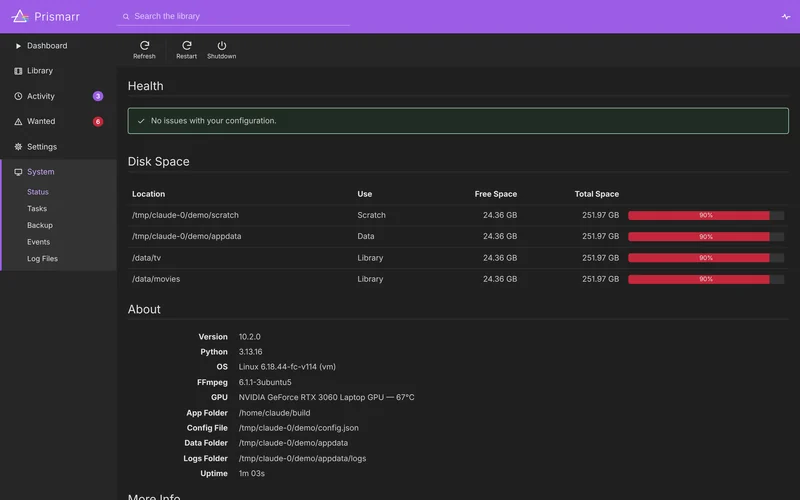Click the Wanted warning triangle icon
The width and height of the screenshot is (800, 500).
click(18, 121)
